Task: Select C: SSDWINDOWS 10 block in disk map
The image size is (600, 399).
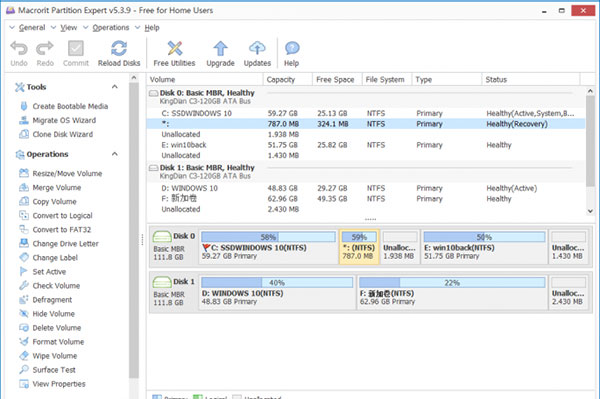Action: click(x=268, y=247)
